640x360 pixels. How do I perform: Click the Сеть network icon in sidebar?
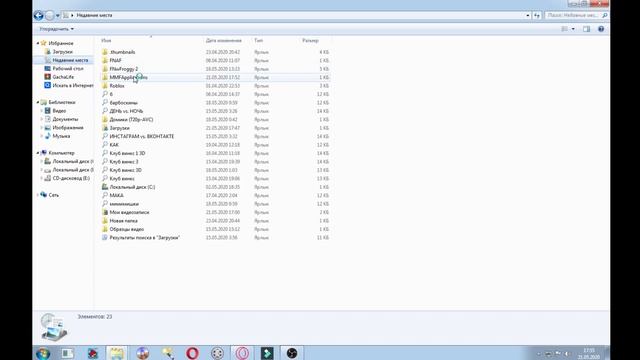tap(44, 195)
